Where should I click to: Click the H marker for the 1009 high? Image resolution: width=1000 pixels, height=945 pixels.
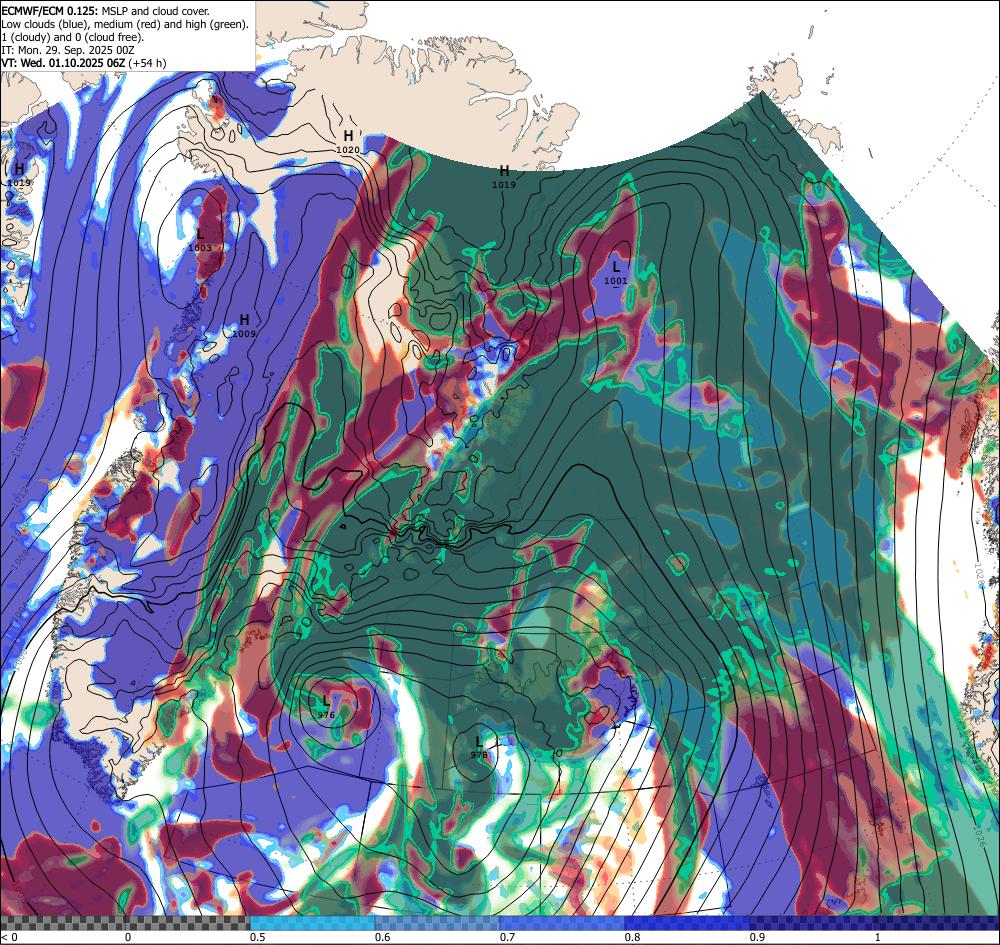click(244, 320)
